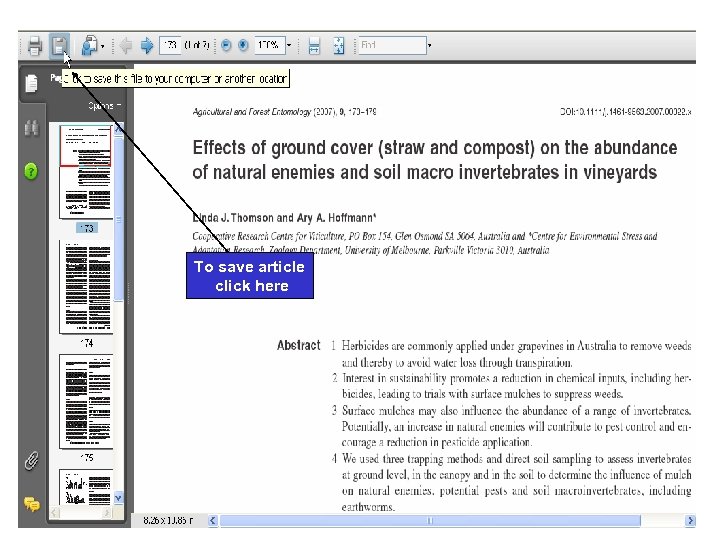Image resolution: width=720 pixels, height=540 pixels.
Task: Click the document horizontal scrollbar thumb
Action: 430,520
